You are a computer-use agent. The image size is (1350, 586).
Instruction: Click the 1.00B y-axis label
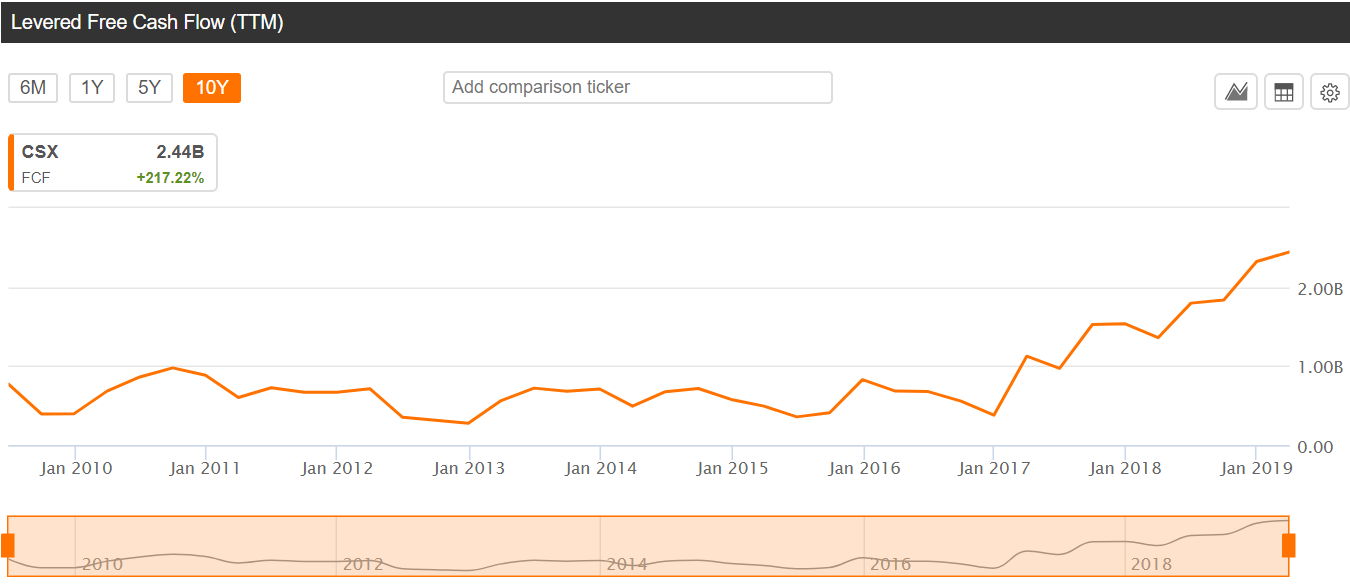(x=1319, y=367)
